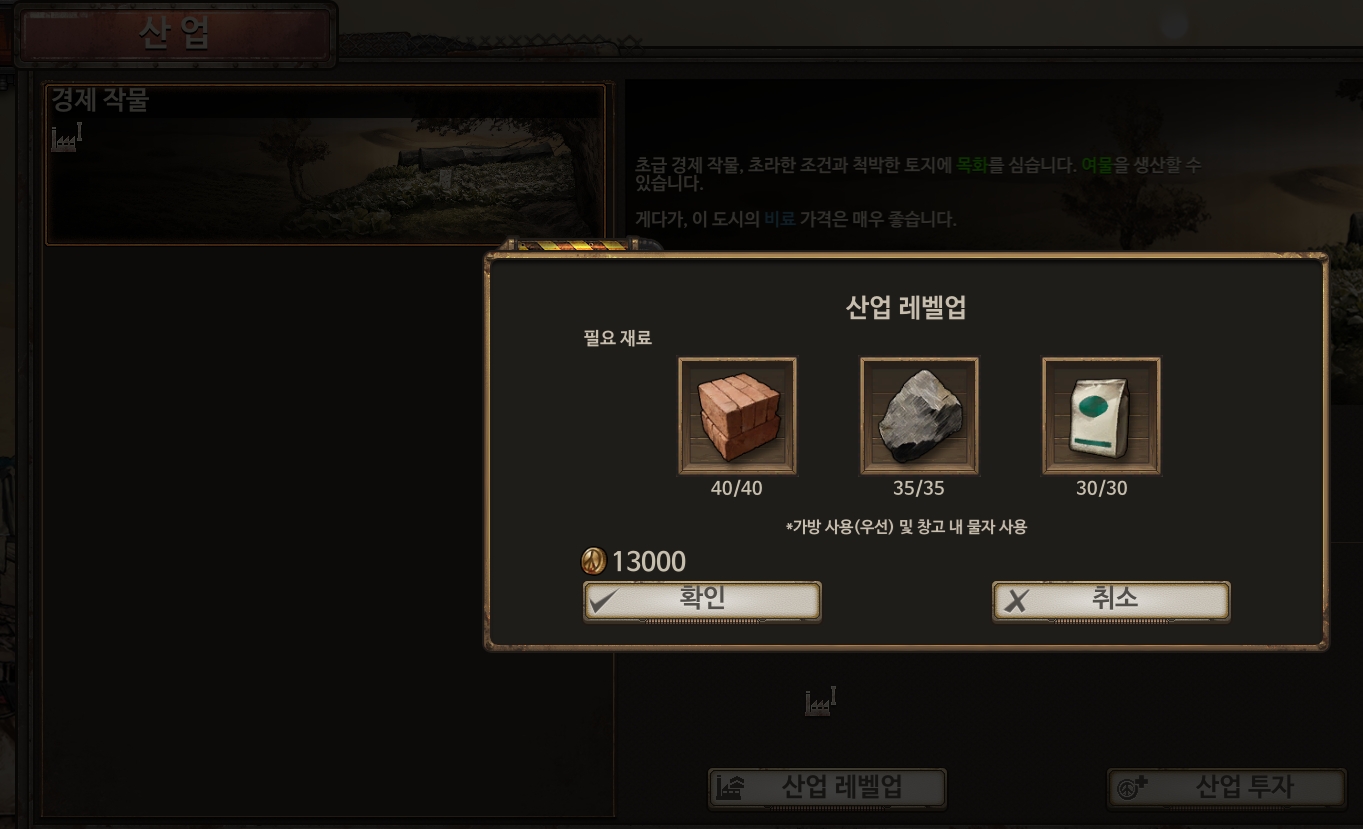Click the green 여물 link text

[x=1097, y=165]
